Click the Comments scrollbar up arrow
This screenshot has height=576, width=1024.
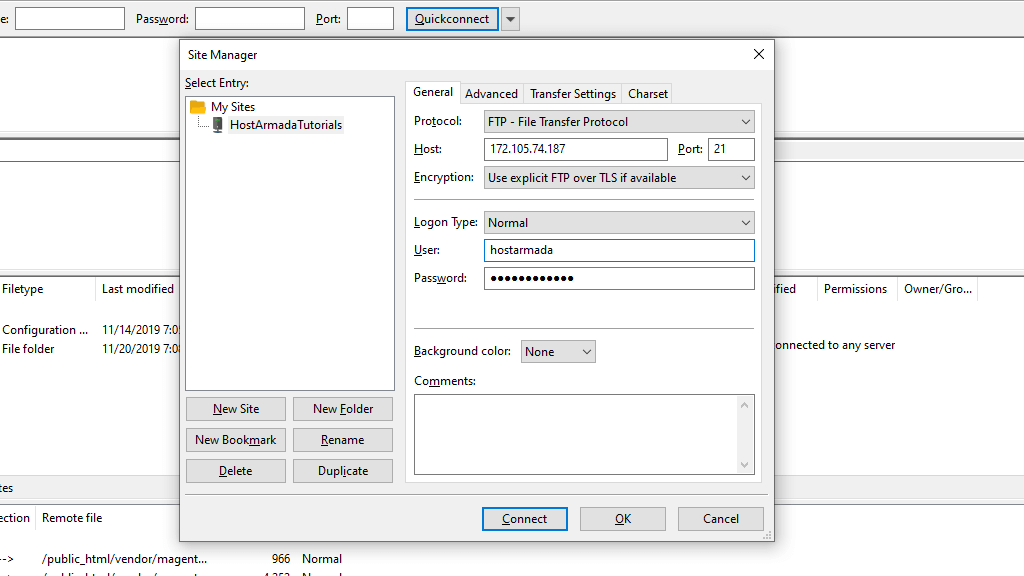[744, 406]
